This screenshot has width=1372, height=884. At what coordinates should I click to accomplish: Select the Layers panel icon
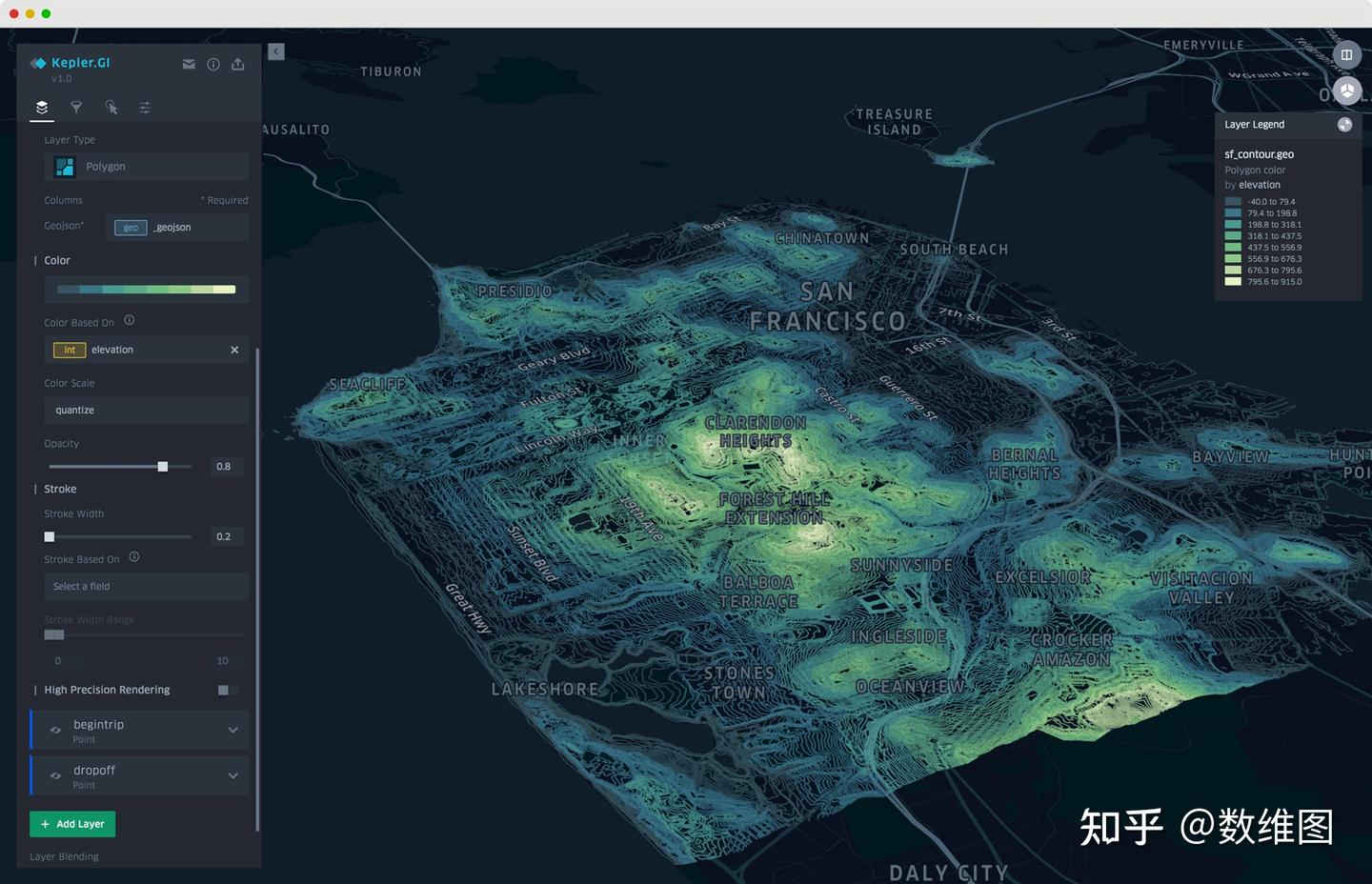pos(41,107)
